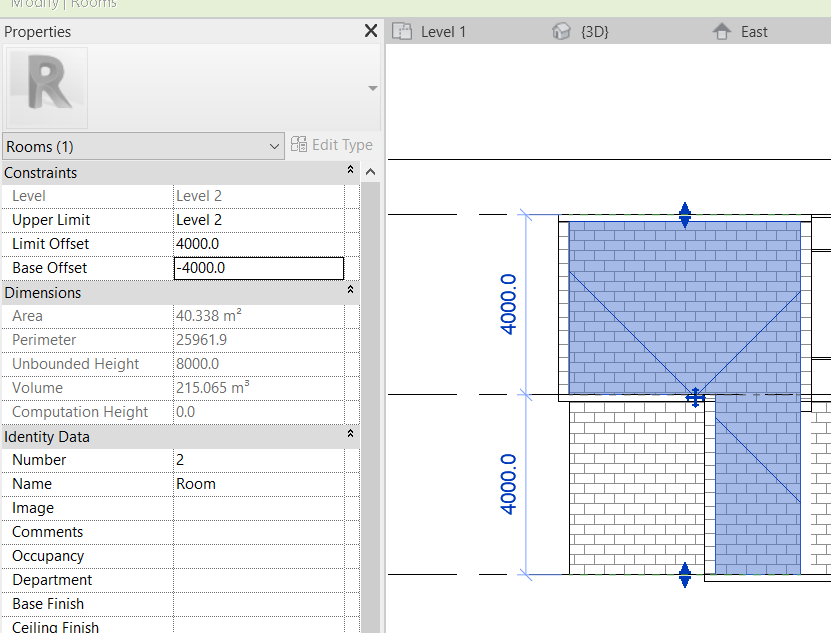Click the Upper Limit parameter label
Screen dimensions: 831x633
tap(51, 220)
